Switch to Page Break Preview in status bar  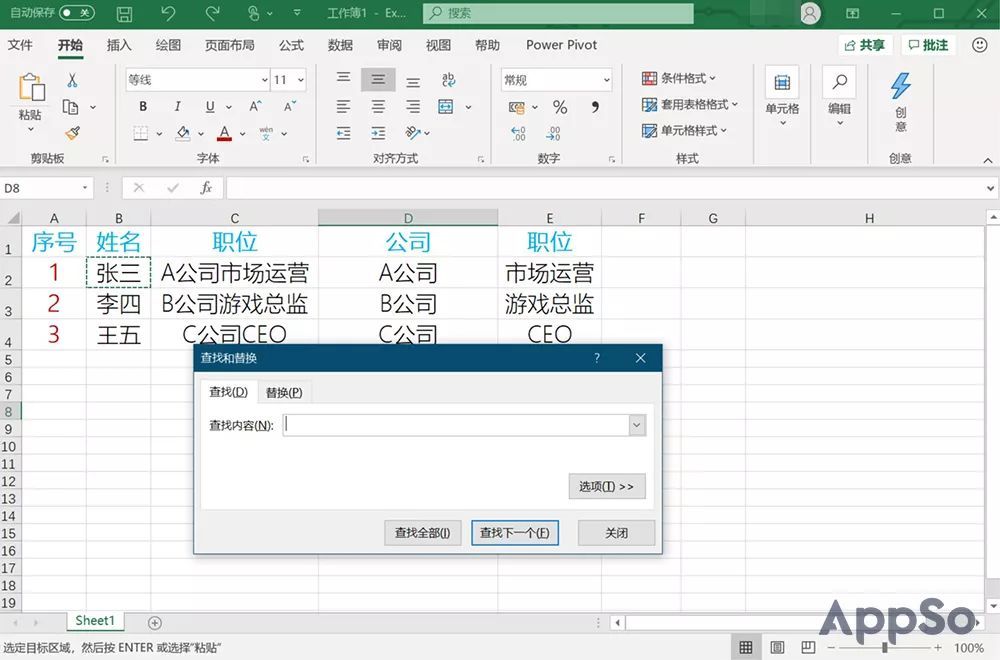coord(808,648)
